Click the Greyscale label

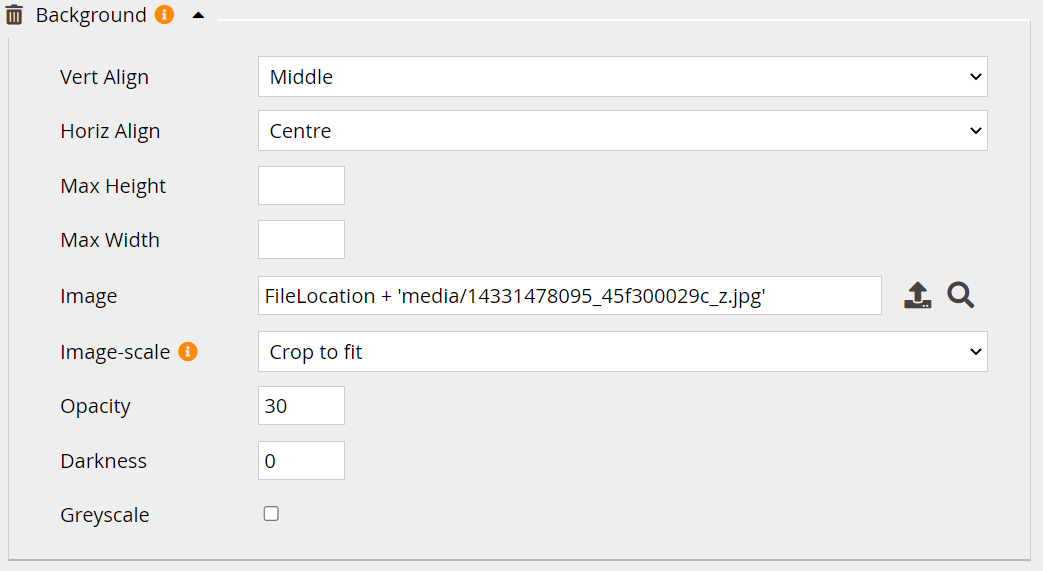pos(105,516)
